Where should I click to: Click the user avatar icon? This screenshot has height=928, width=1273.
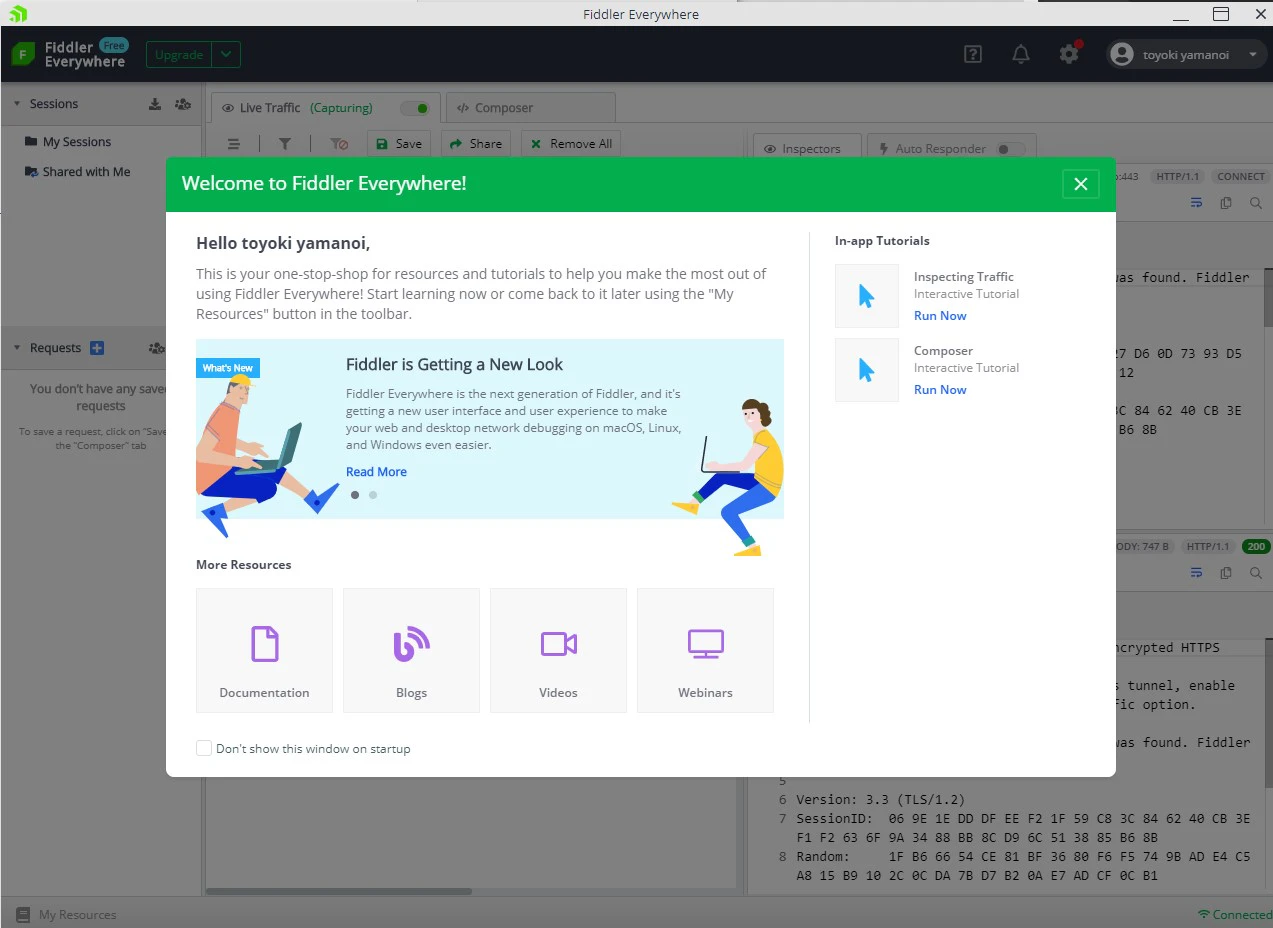(x=1122, y=55)
